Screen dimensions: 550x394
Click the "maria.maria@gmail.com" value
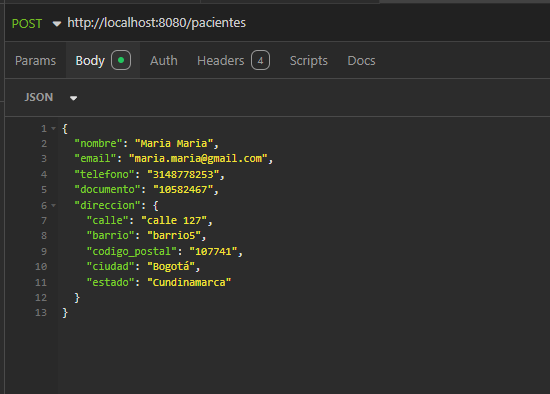[198, 159]
